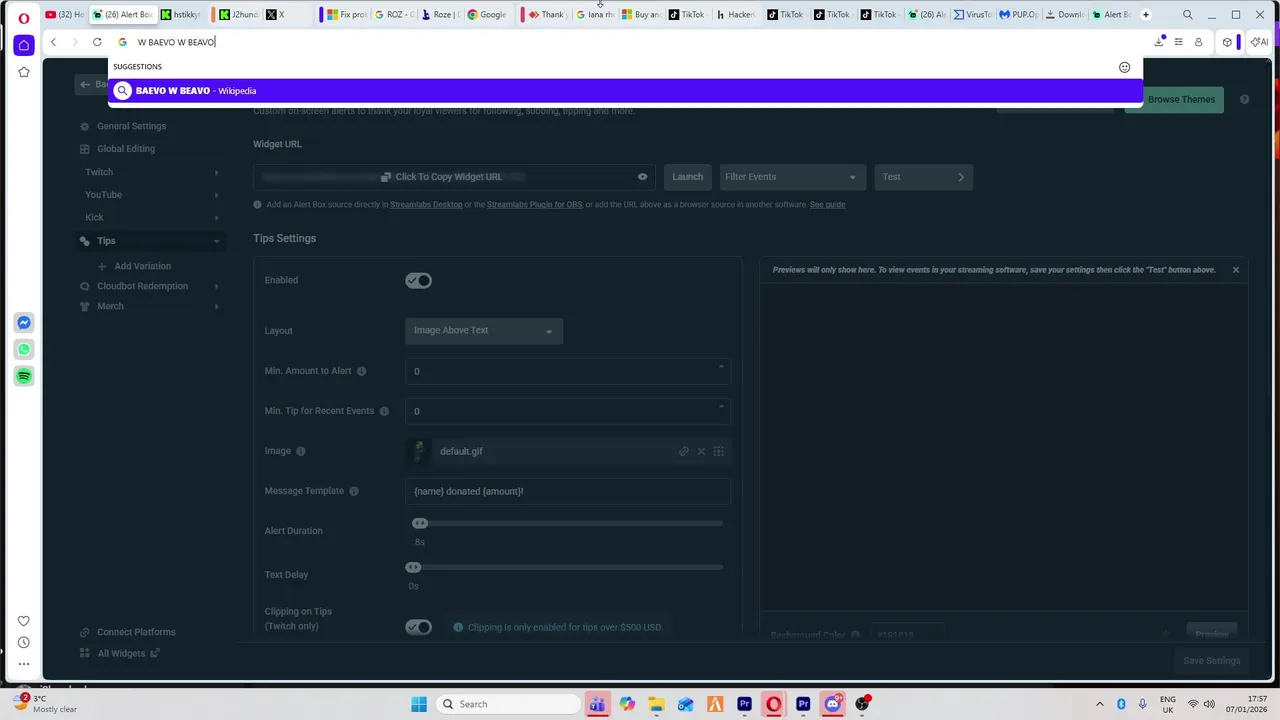
Task: Open Messenger from the Opera sidebar
Action: [24, 323]
